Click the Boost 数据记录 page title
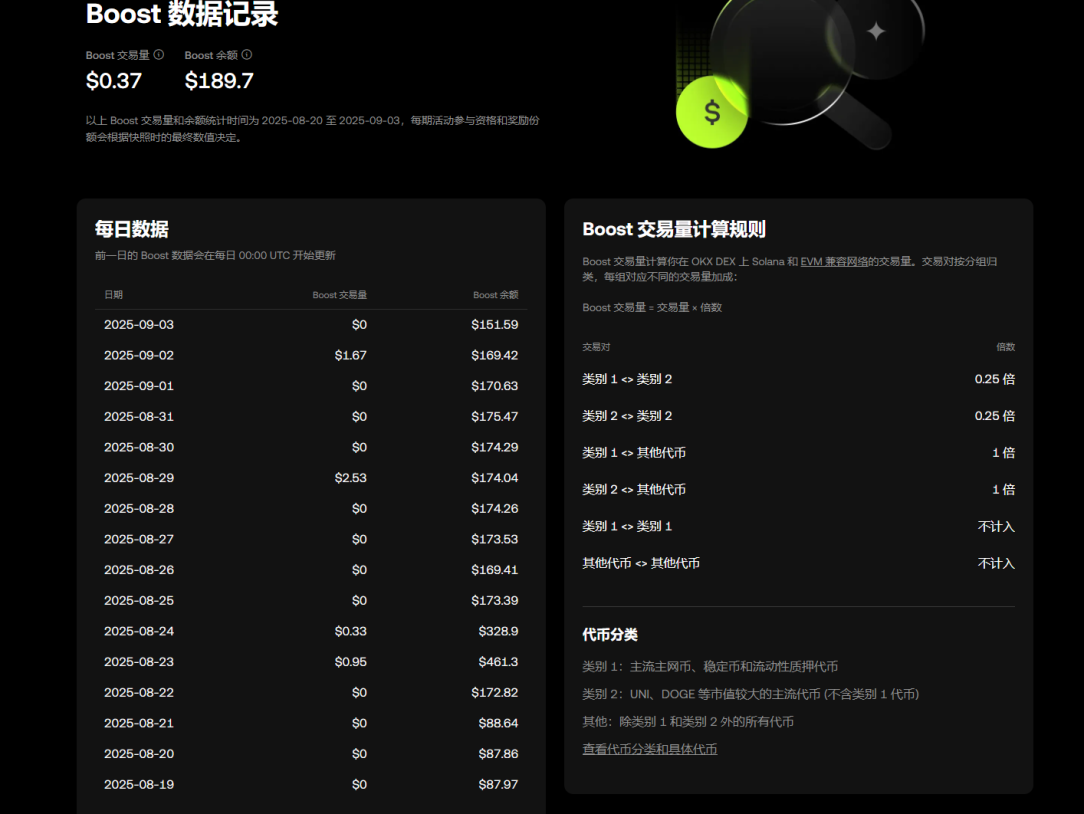Image resolution: width=1084 pixels, height=814 pixels. [x=181, y=15]
